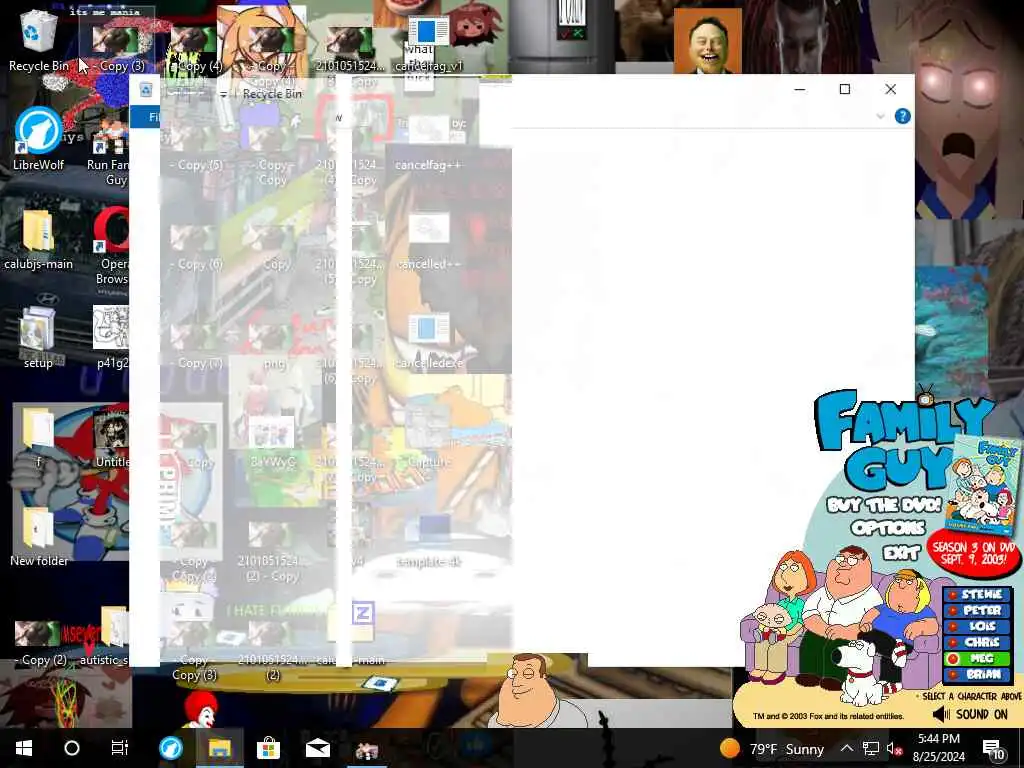
Task: Switch to LibreWolf in the taskbar
Action: [x=171, y=748]
